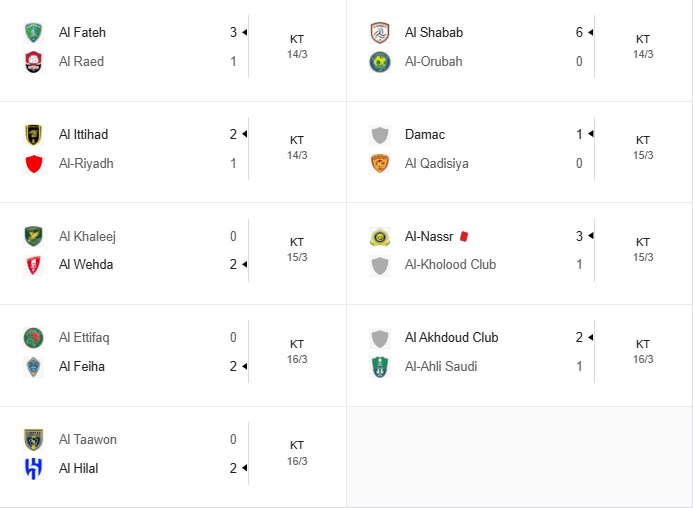Click the Al-Nassr red card indicator
693x508 pixels.
pos(464,237)
